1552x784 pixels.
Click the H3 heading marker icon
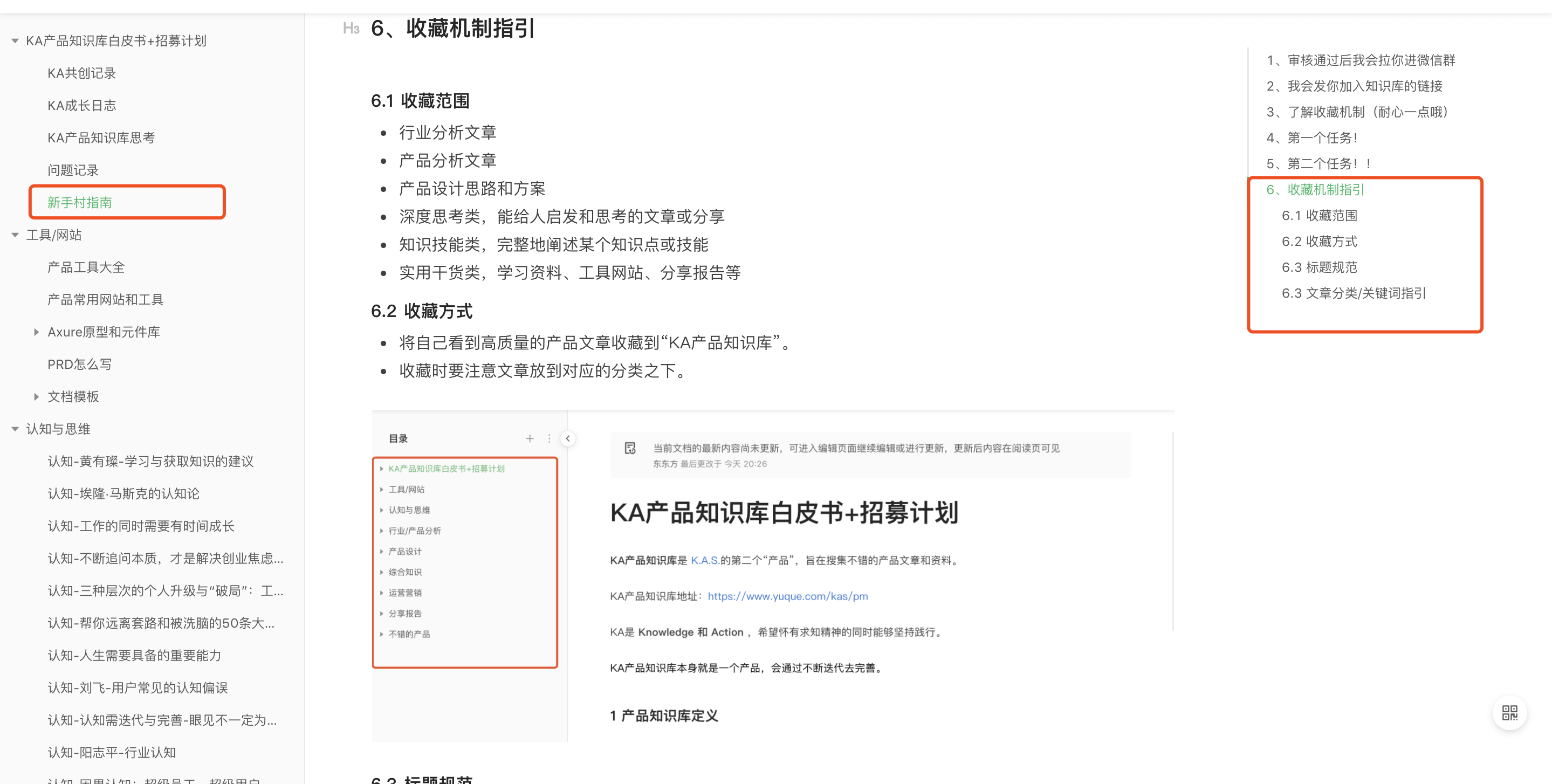pos(351,29)
